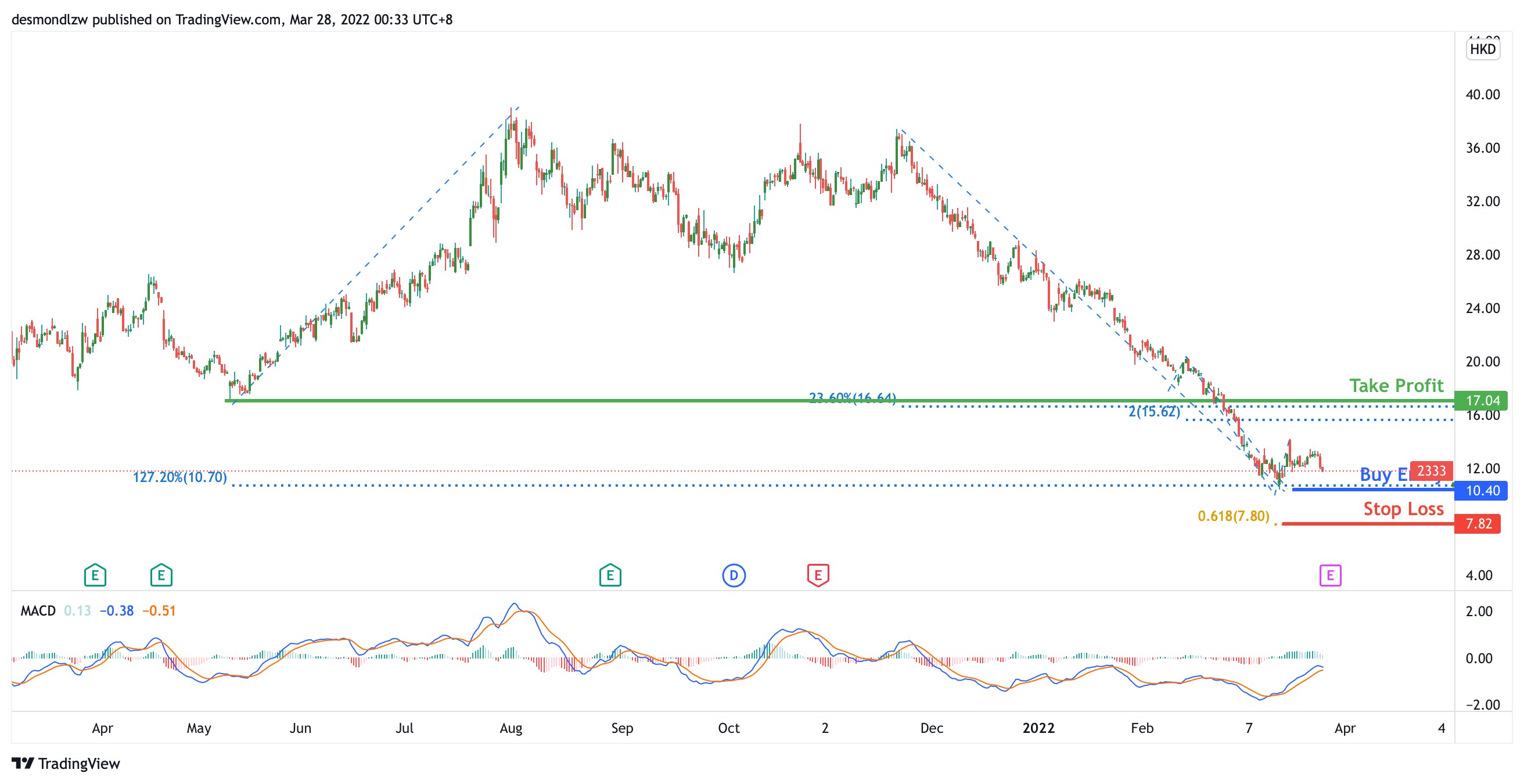Click the green earnings marker nearest Sep
This screenshot has height=784, width=1524.
tap(610, 575)
